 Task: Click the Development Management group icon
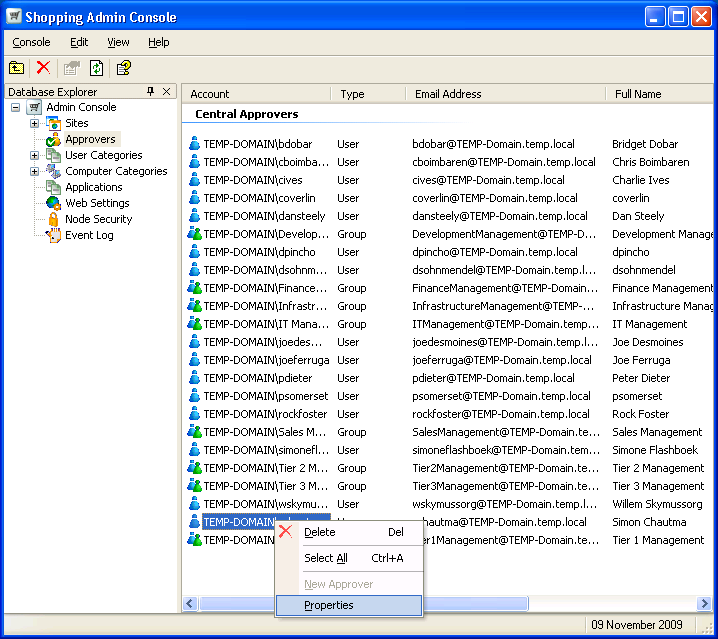[195, 234]
